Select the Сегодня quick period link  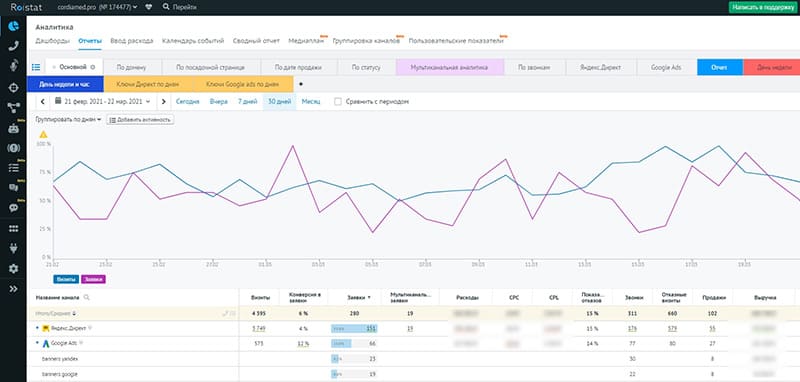[188, 101]
